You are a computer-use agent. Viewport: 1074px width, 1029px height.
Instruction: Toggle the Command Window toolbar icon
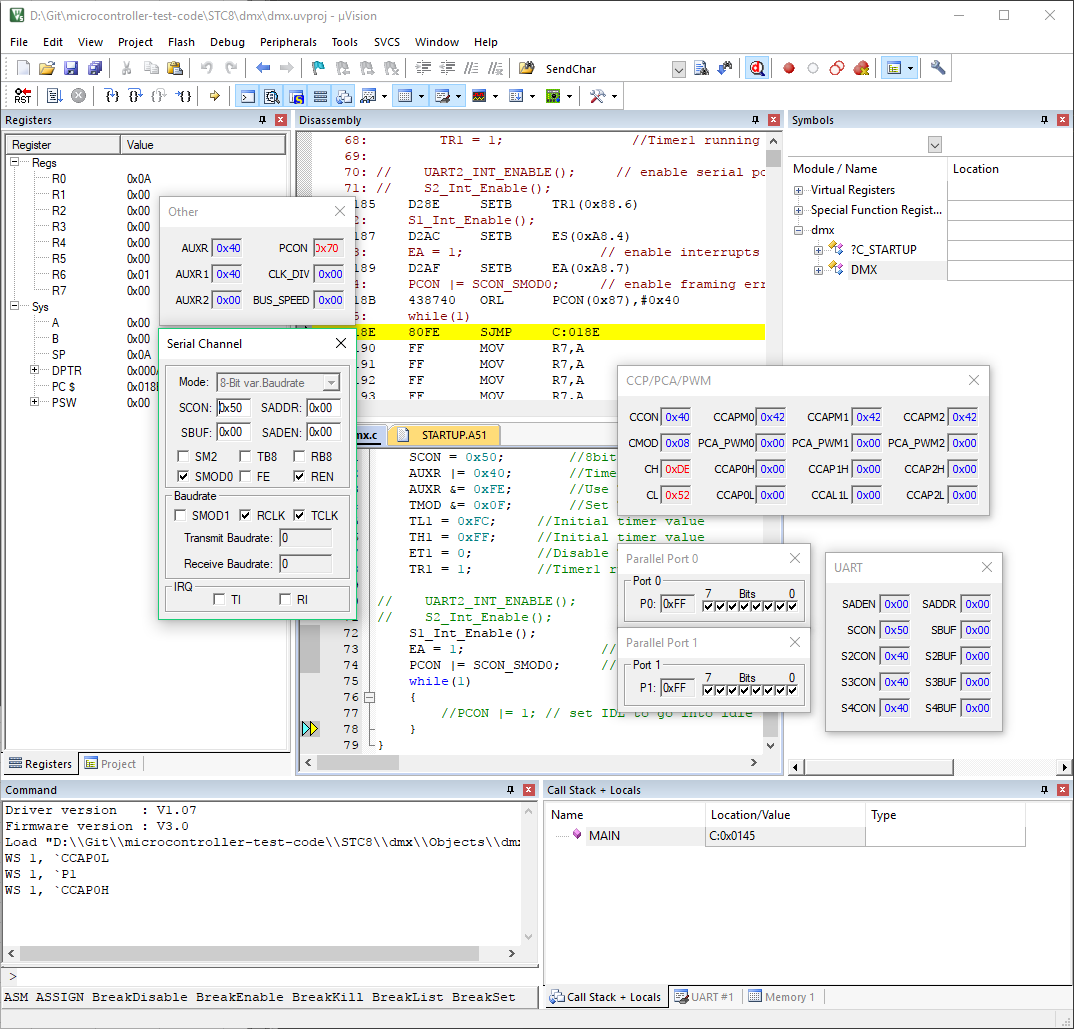(x=247, y=96)
